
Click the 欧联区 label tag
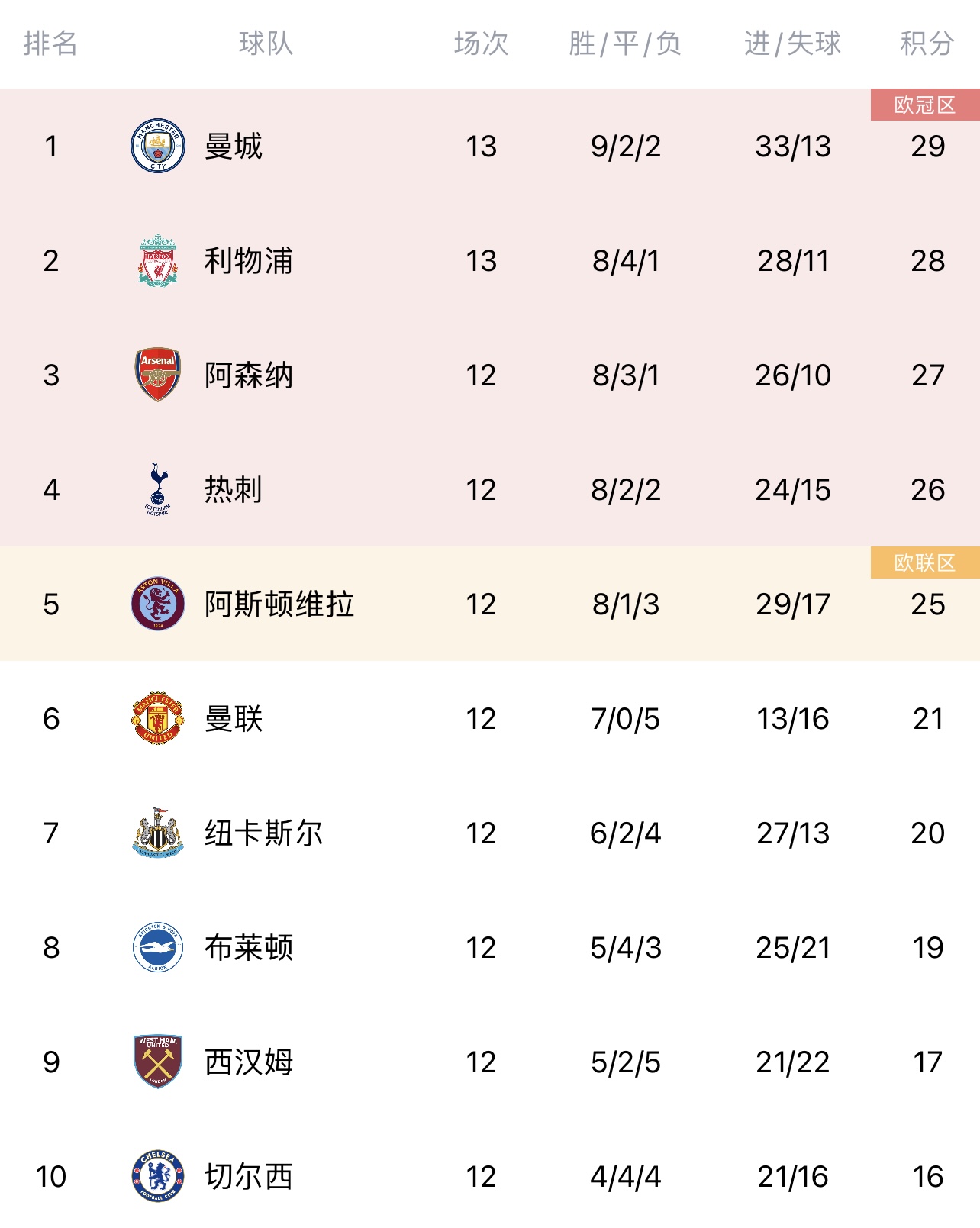click(925, 562)
